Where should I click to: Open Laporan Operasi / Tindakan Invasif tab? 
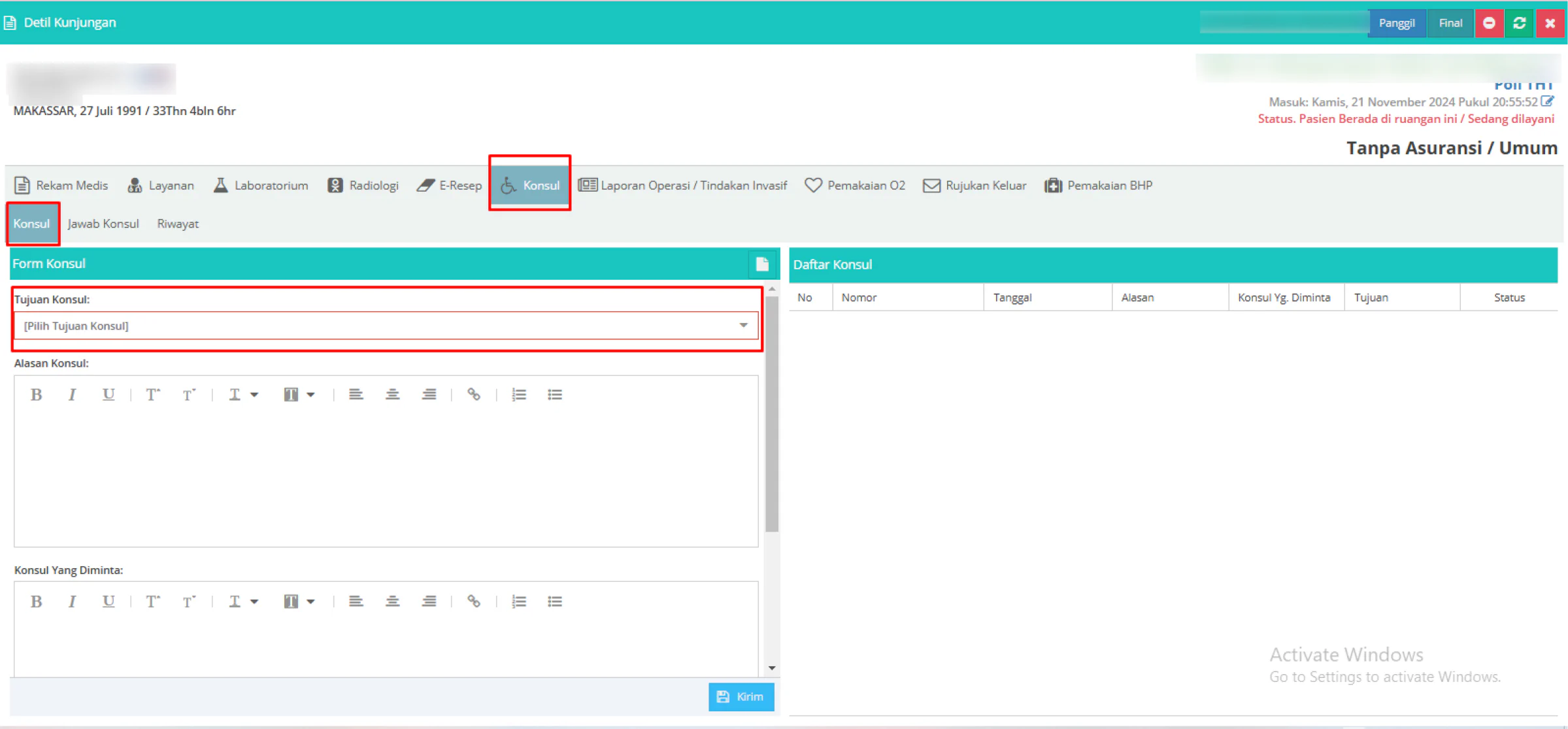683,186
